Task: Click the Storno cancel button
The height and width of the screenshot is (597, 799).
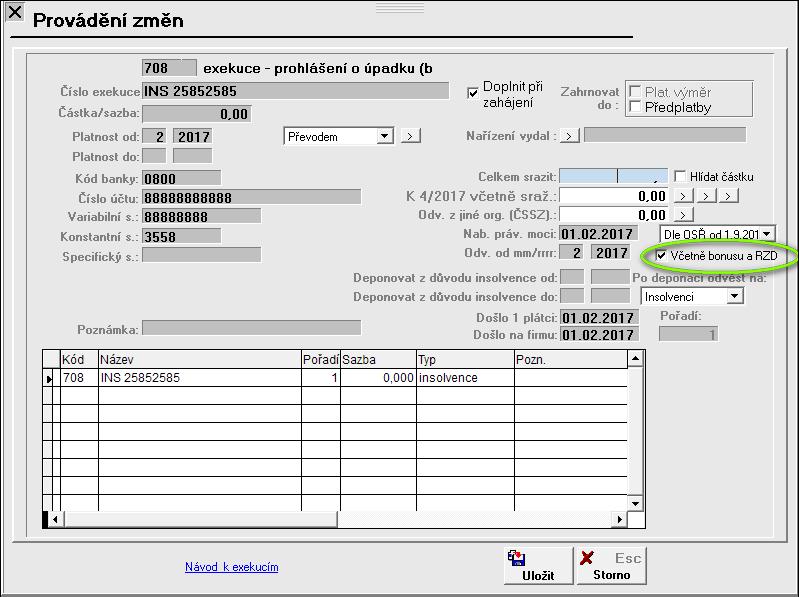Action: pyautogui.click(x=611, y=566)
